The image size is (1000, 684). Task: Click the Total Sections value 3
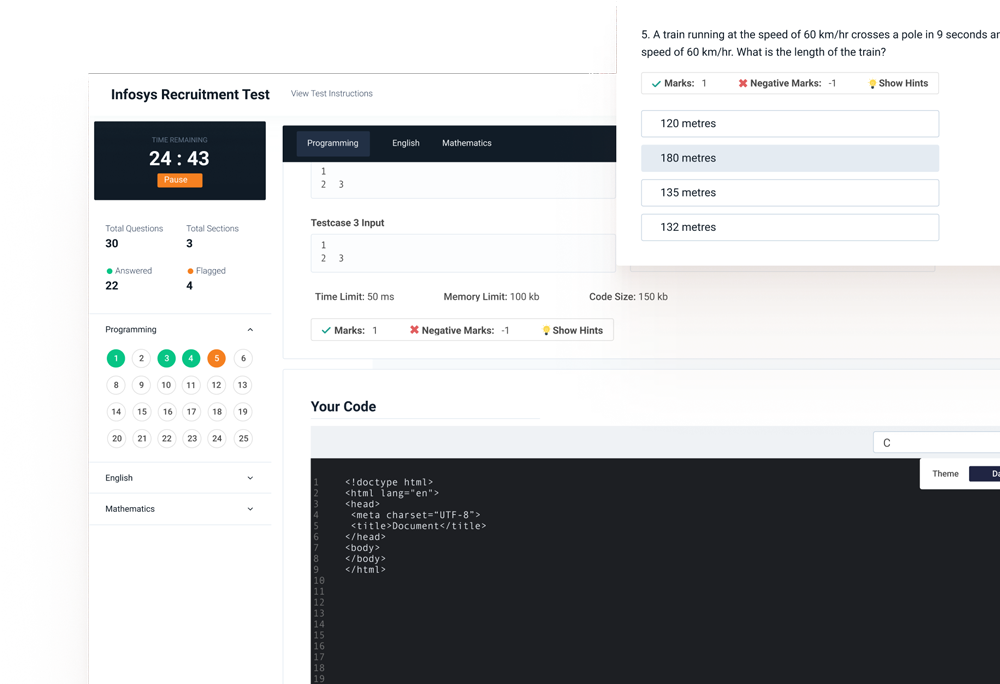point(189,244)
